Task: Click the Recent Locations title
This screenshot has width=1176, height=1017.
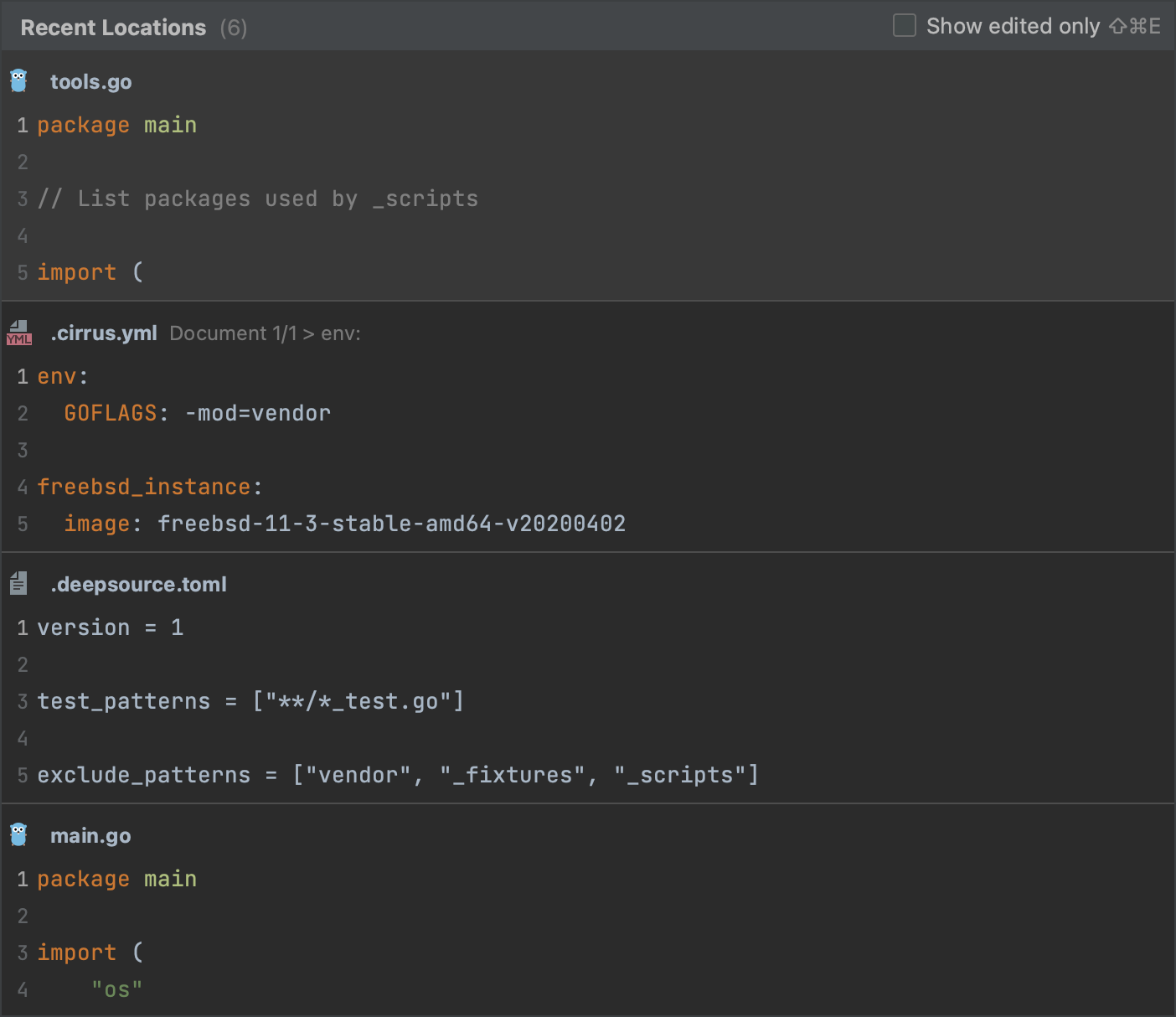Action: 113,28
